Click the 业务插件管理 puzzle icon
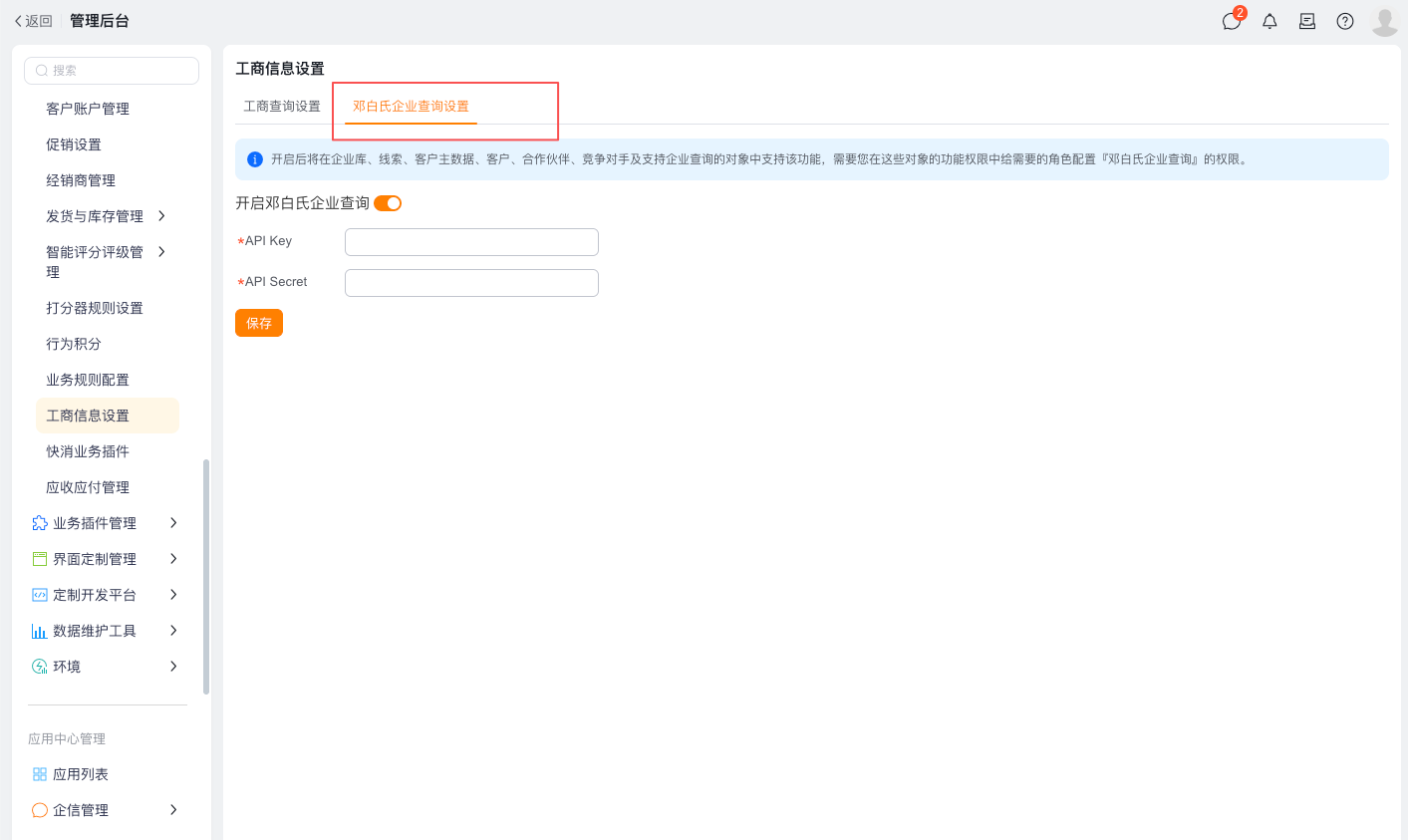 click(40, 523)
